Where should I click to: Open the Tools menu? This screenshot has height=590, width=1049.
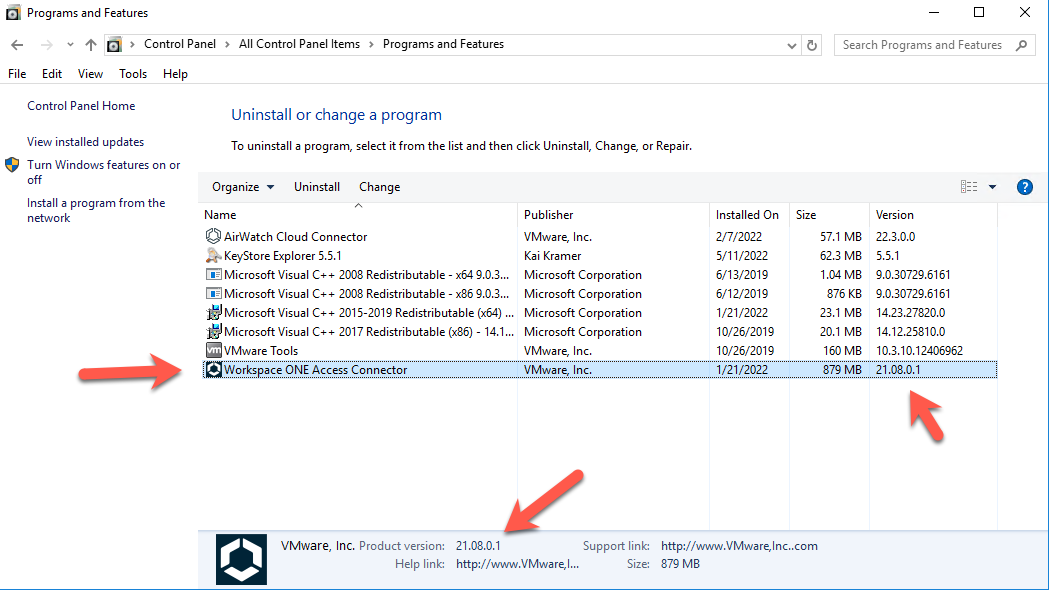tap(133, 74)
